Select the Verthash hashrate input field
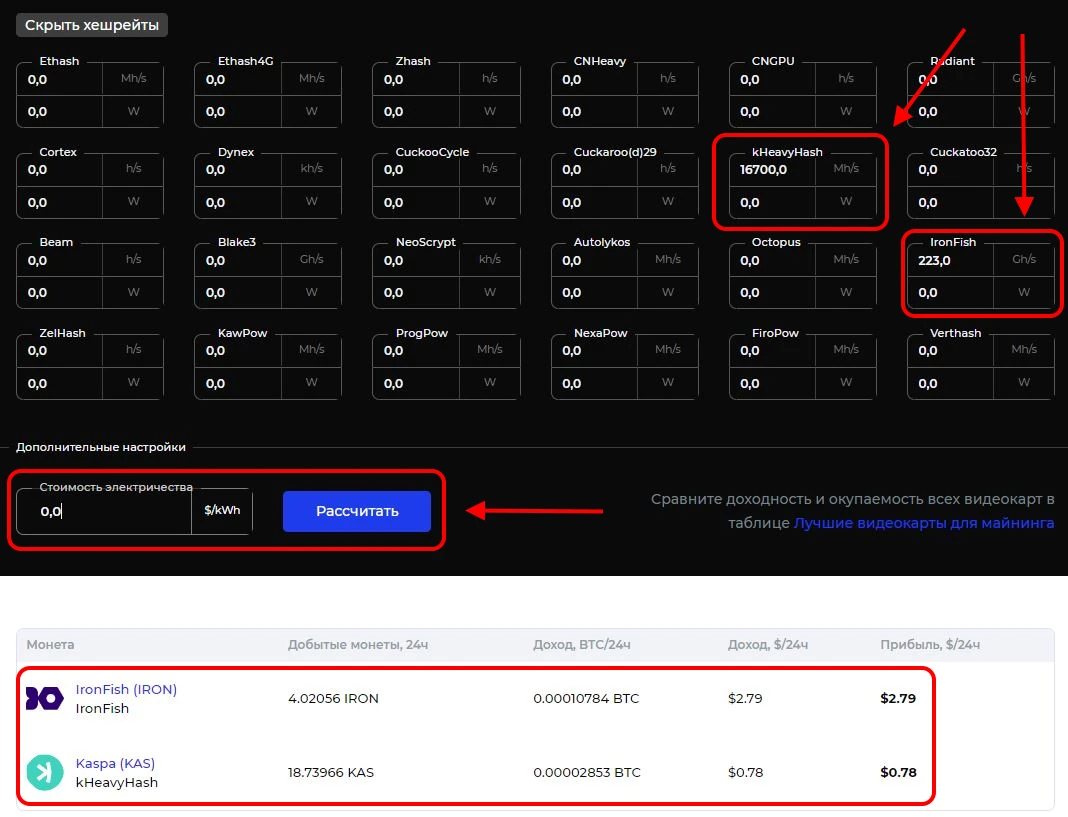The image size is (1068, 817). [x=950, y=351]
